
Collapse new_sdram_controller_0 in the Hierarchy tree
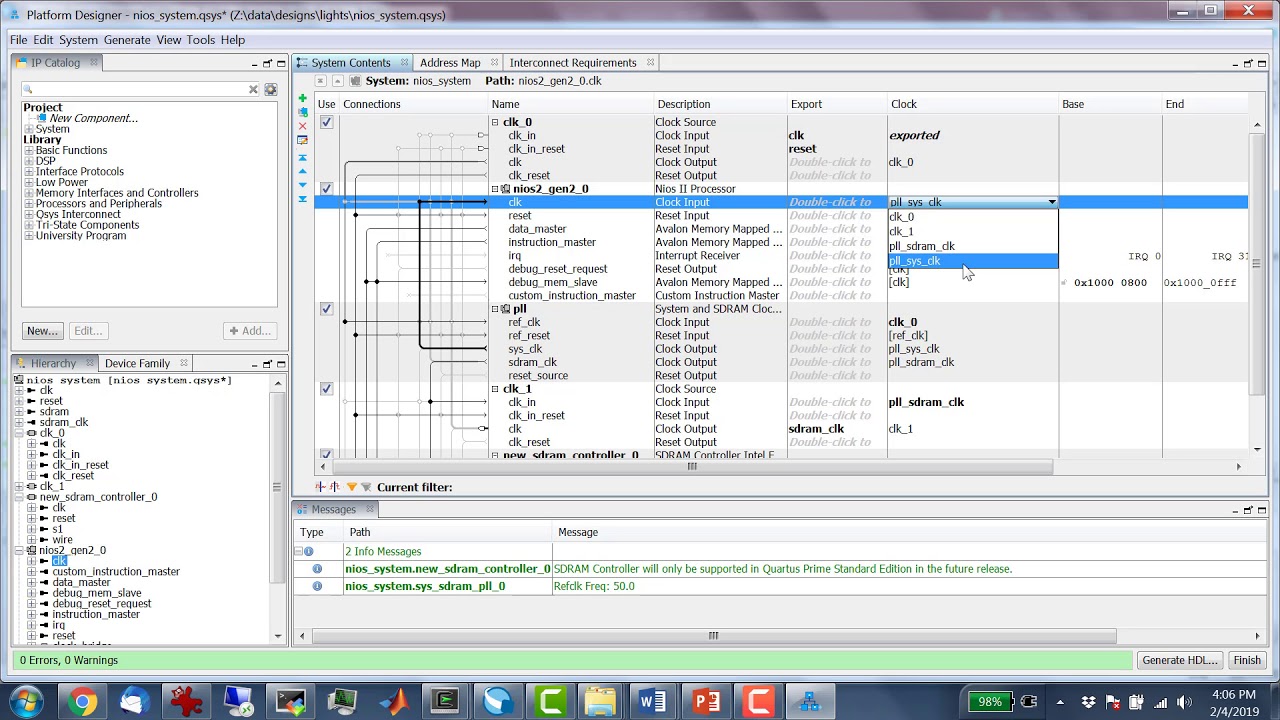[x=19, y=497]
